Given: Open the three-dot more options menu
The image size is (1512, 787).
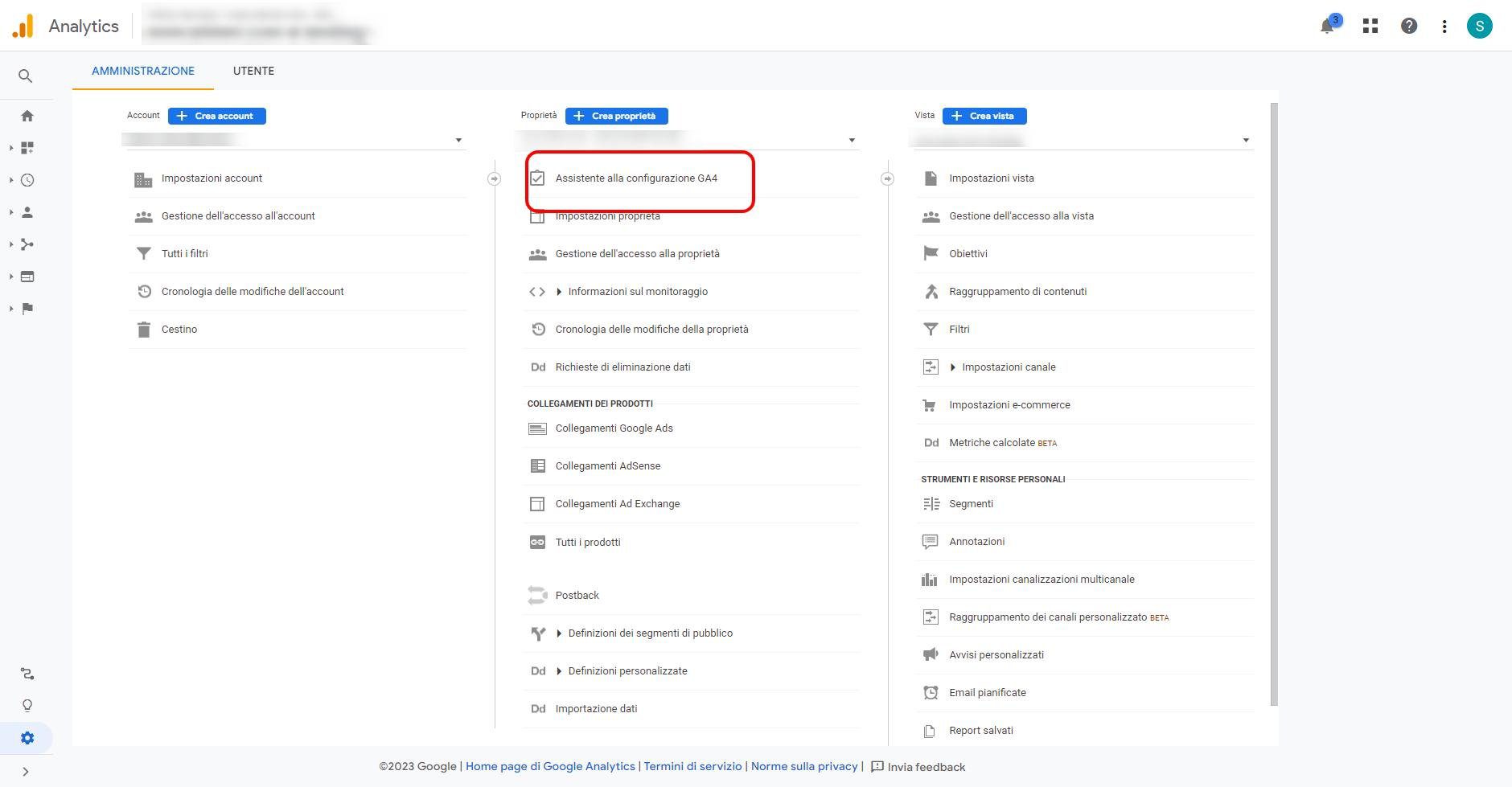Looking at the screenshot, I should pyautogui.click(x=1444, y=27).
